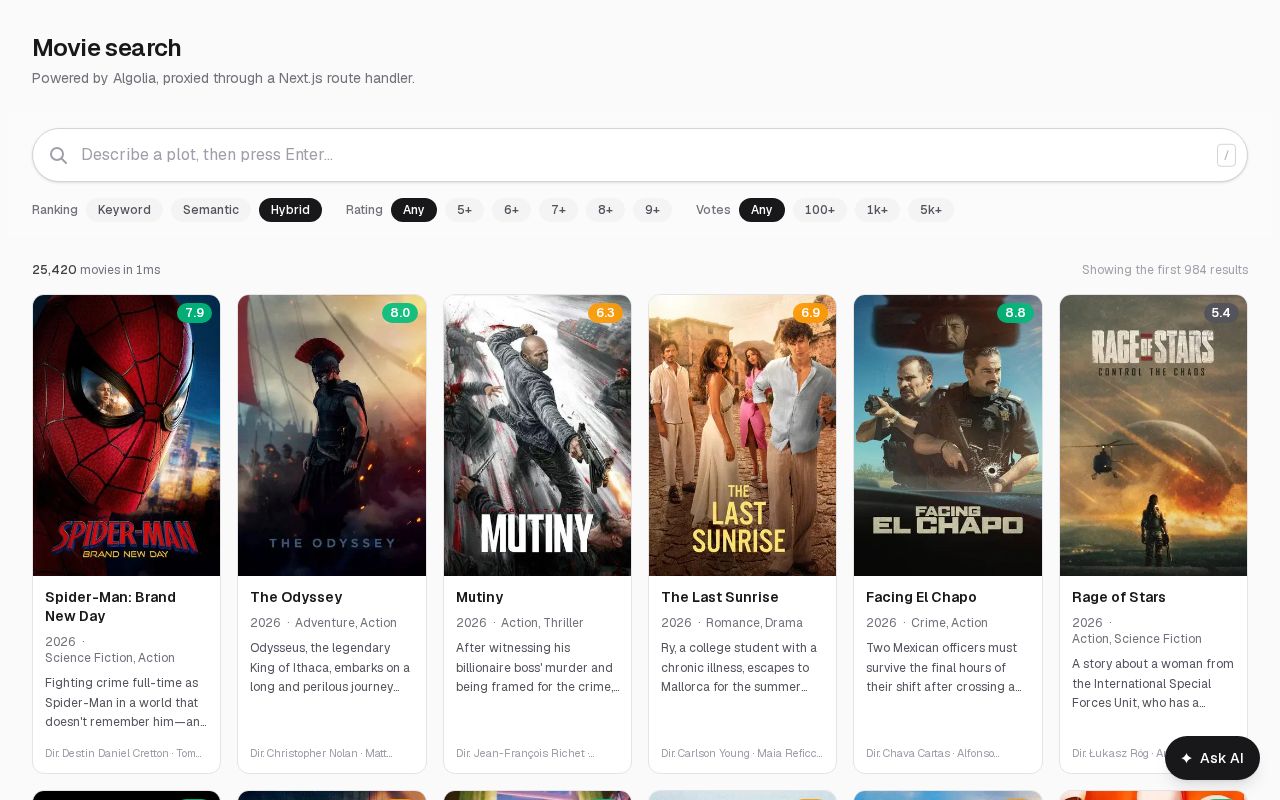Click 'Showing the first 984 results' text
1280x800 pixels.
tap(1165, 270)
